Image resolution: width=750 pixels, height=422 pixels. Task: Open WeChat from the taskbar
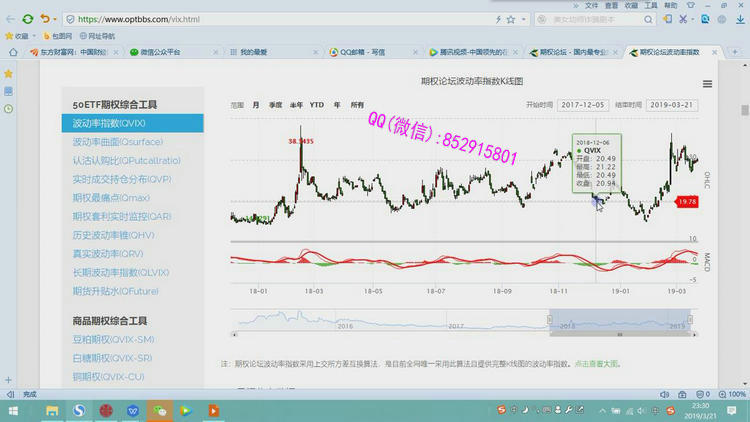tap(159, 410)
